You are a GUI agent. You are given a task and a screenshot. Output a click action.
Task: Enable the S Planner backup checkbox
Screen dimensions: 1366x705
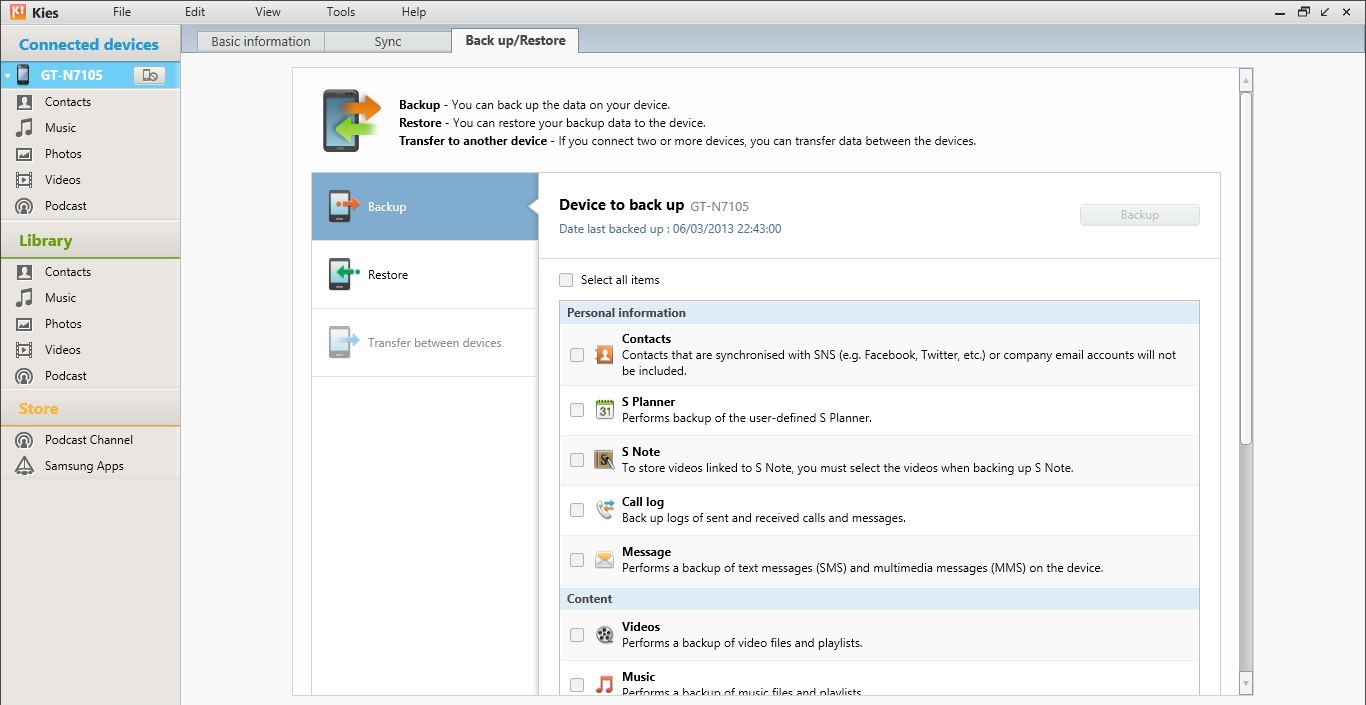pos(577,410)
